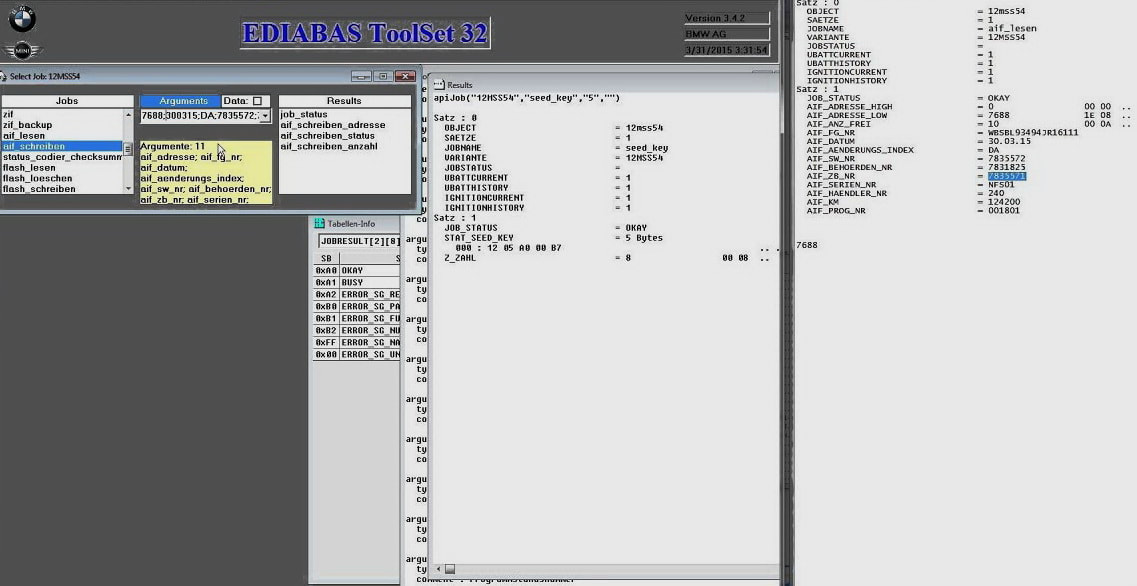Select job_status in the Results list
The image size is (1137, 586).
pyautogui.click(x=304, y=115)
